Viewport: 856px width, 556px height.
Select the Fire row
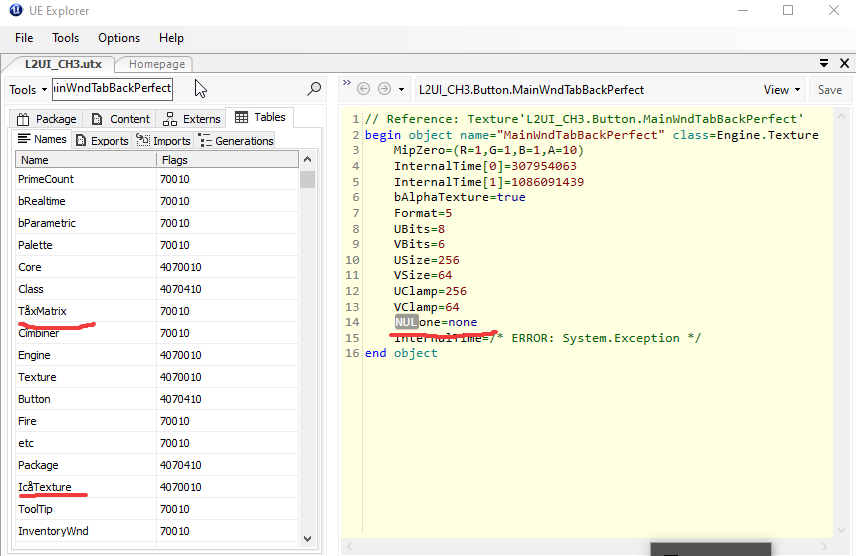157,421
